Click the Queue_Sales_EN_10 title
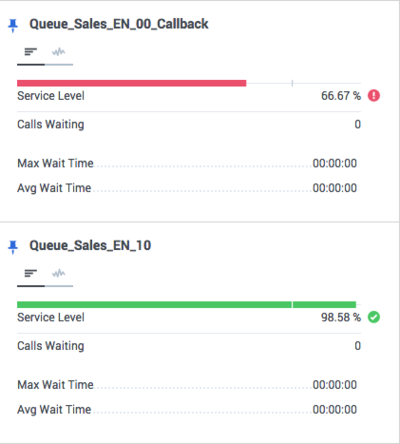This screenshot has height=444, width=400. pos(90,246)
